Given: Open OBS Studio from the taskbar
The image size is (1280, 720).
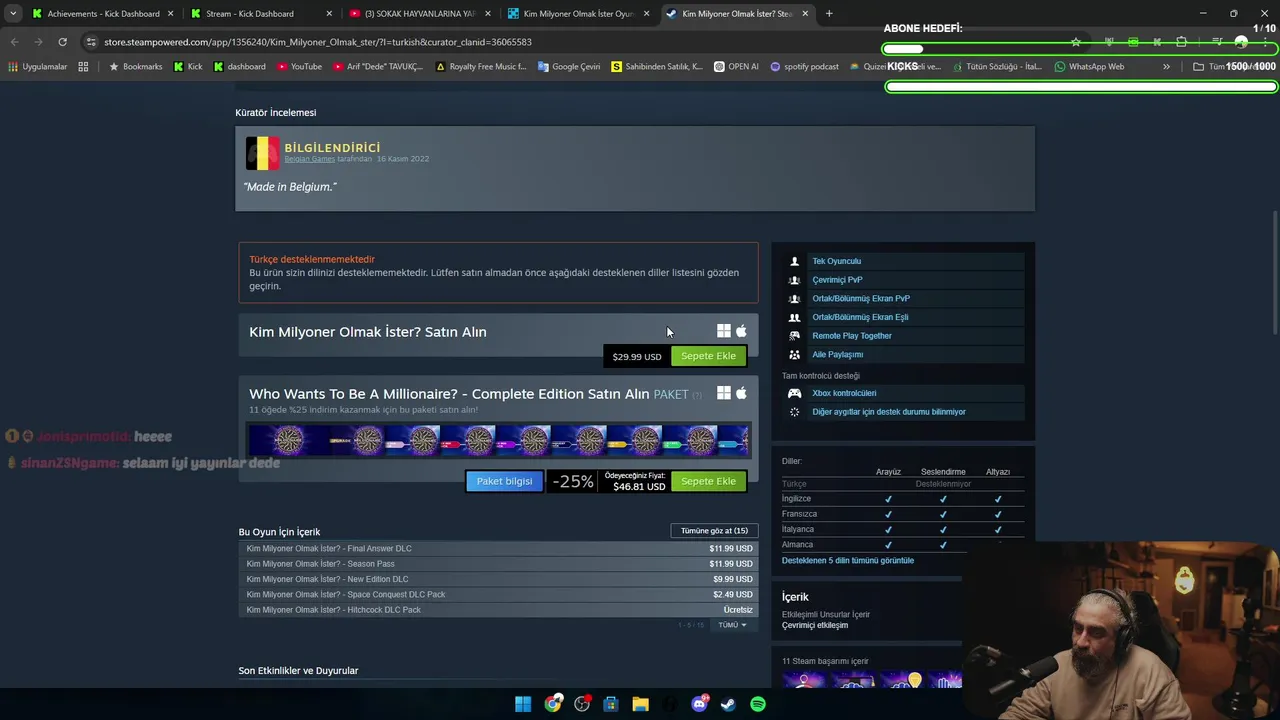Looking at the screenshot, I should 582,704.
